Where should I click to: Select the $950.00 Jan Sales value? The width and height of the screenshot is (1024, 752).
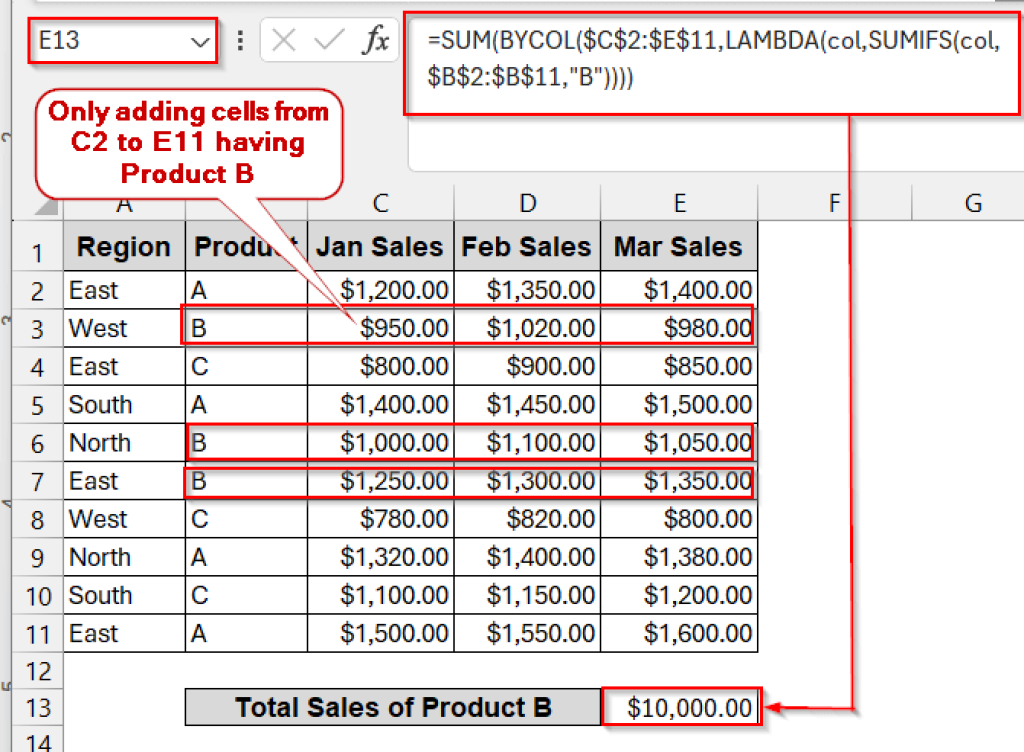(x=380, y=328)
